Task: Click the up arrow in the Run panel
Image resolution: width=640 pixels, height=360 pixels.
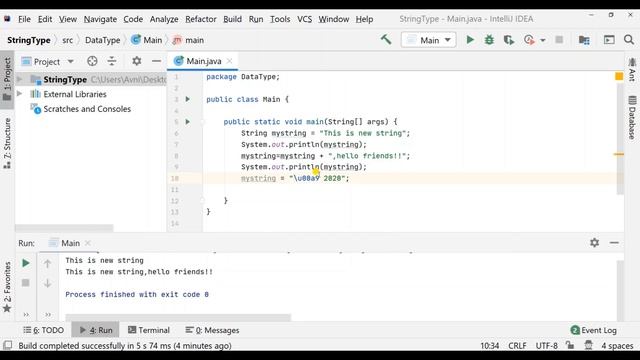Action: [47, 264]
